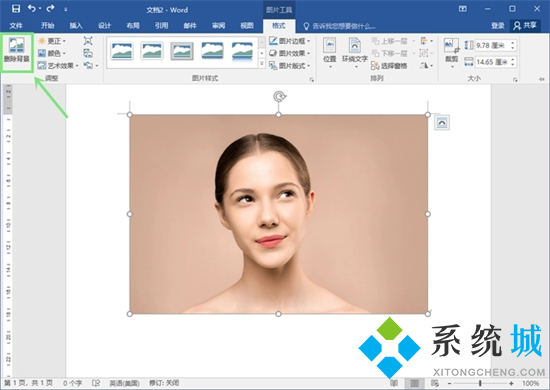Open the 环绕文字 Wrap Text menu
Image resolution: width=550 pixels, height=390 pixels.
coord(355,53)
